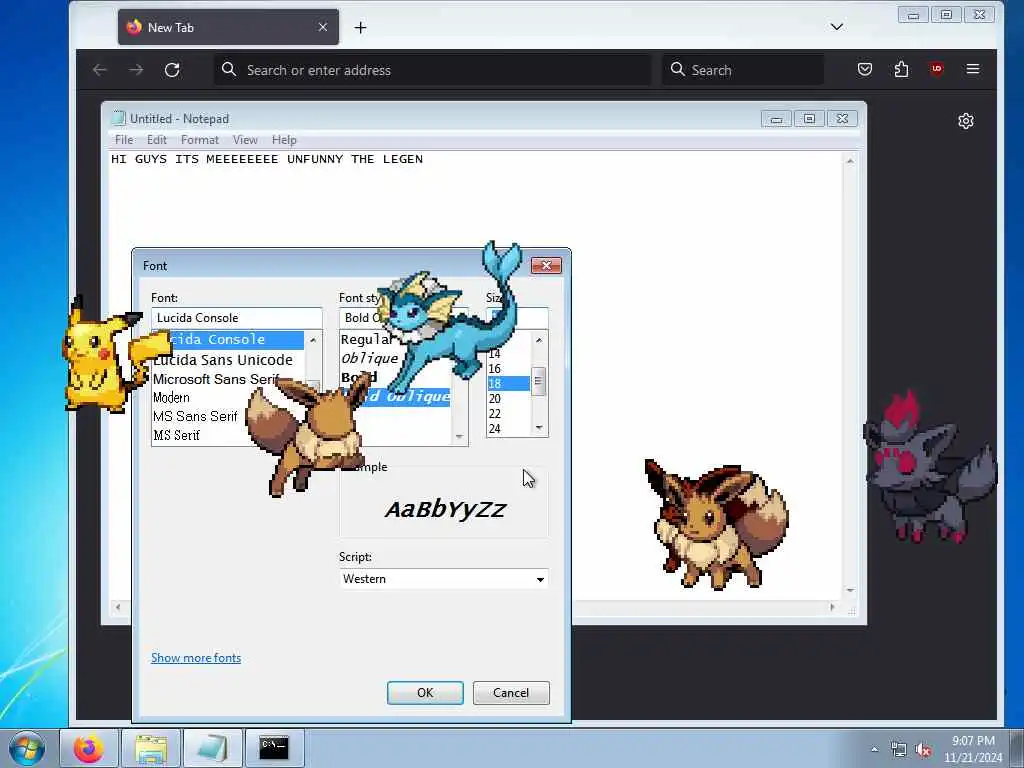This screenshot has height=768, width=1024.
Task: Open the Notepad File menu
Action: (x=123, y=140)
